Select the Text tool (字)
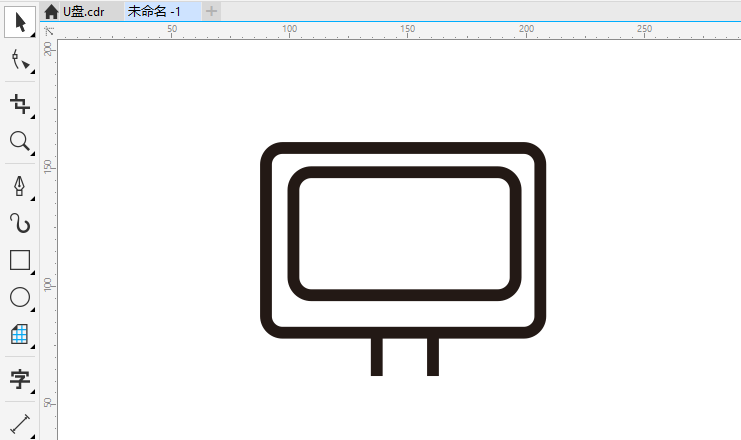Screen dimensions: 741x440 pos(20,379)
